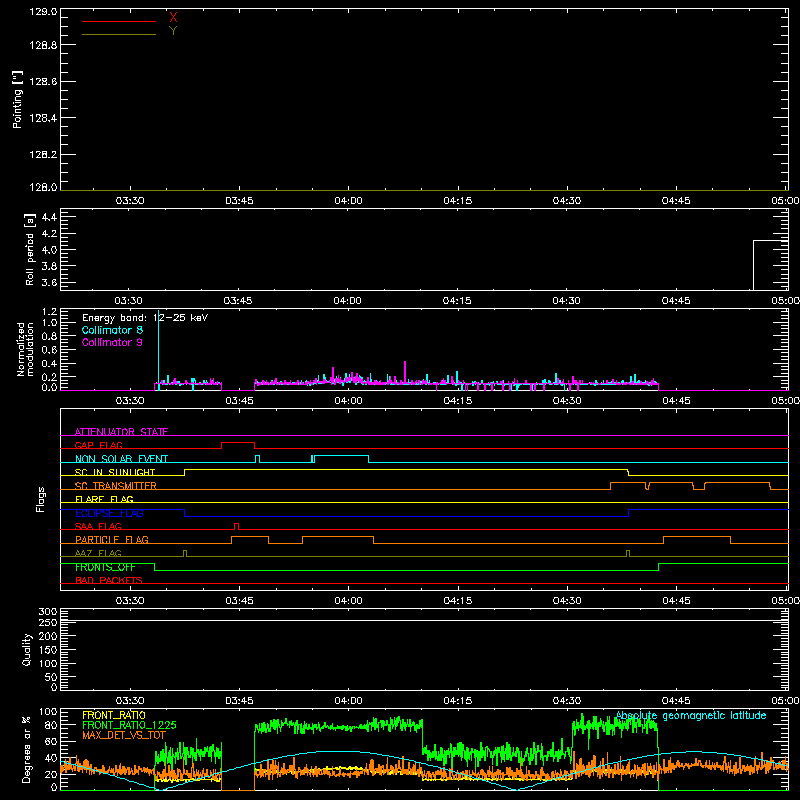
Task: Click the Flags axis title
Action: pyautogui.click(x=41, y=499)
